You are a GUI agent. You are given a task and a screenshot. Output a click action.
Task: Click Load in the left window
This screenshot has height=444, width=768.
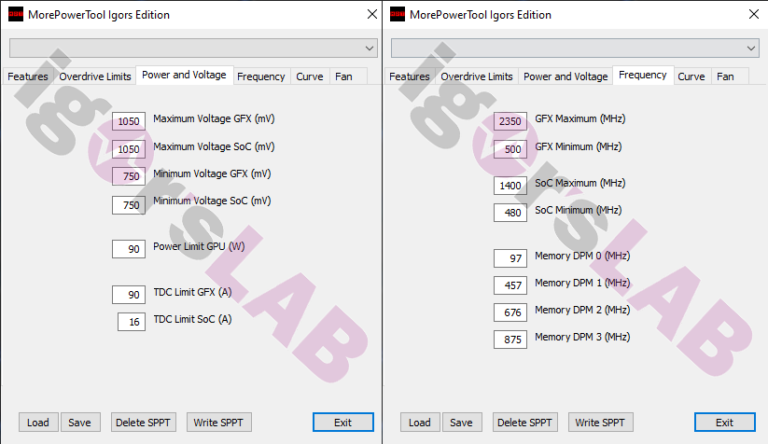click(x=38, y=422)
